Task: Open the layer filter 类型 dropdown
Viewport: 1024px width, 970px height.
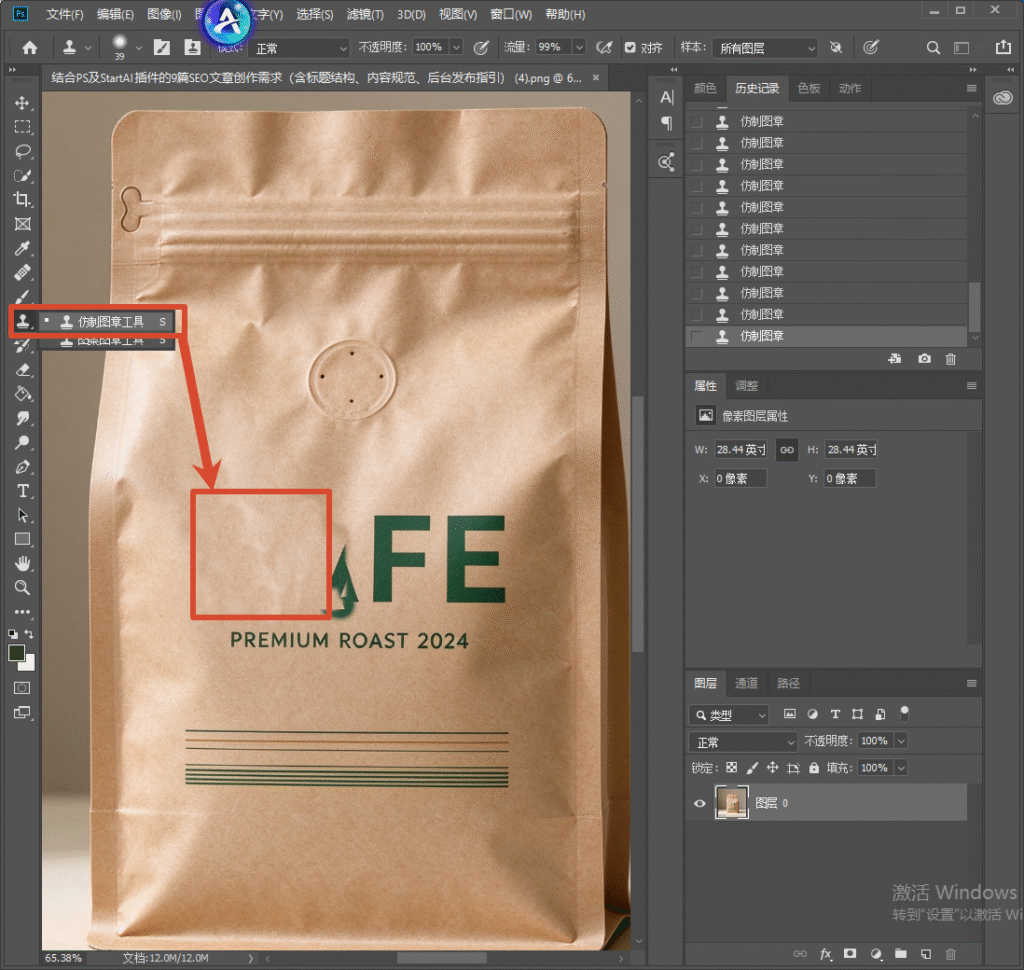Action: point(729,715)
